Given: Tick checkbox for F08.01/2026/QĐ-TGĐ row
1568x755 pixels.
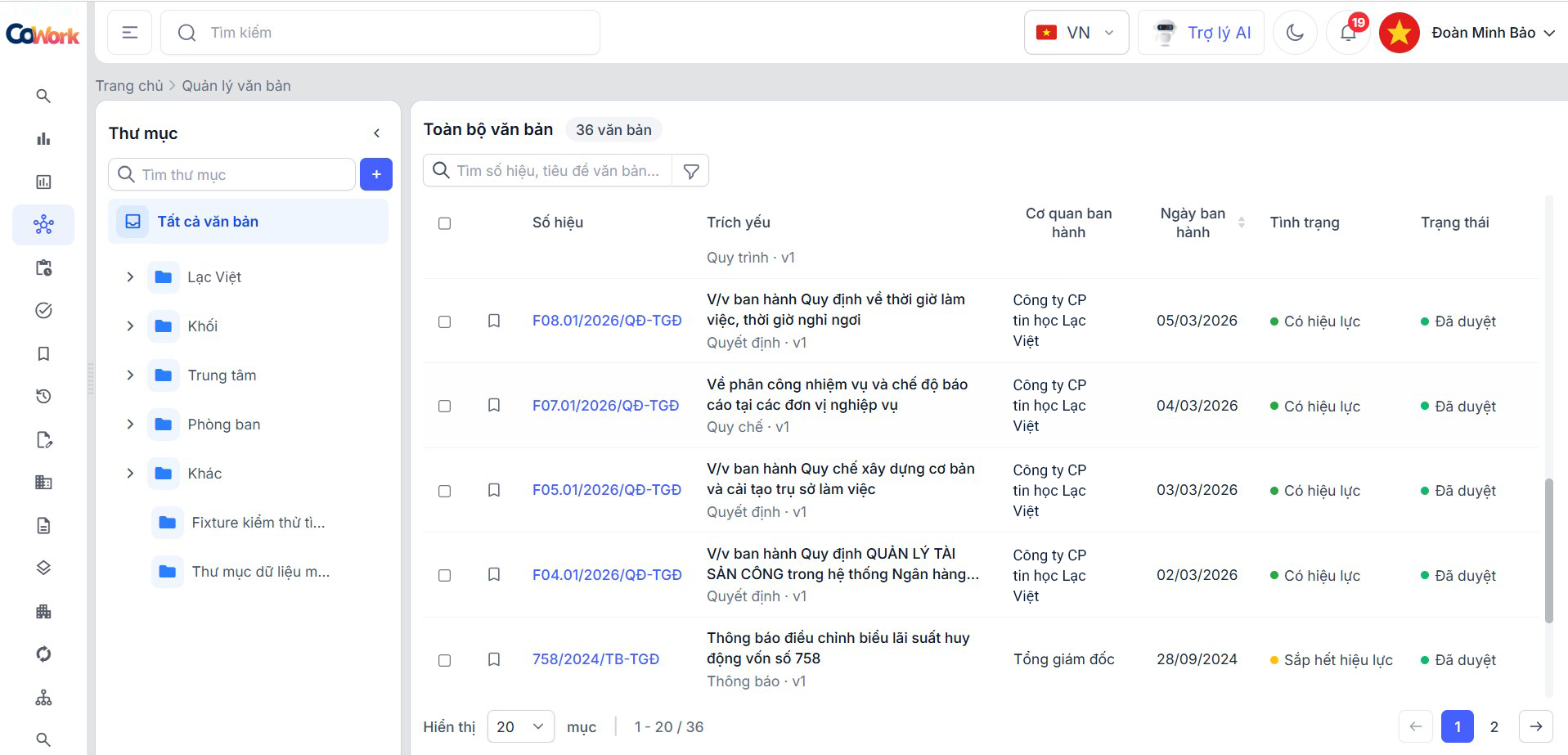Looking at the screenshot, I should [444, 321].
